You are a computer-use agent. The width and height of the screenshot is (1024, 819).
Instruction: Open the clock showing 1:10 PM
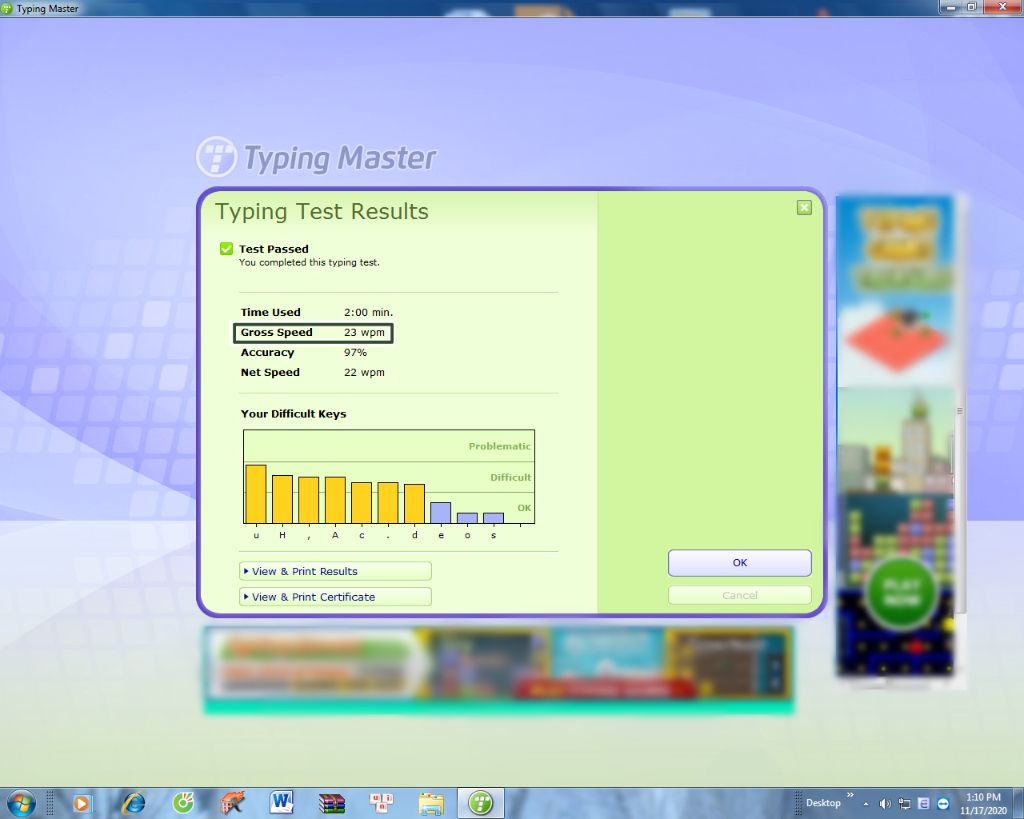pos(983,803)
